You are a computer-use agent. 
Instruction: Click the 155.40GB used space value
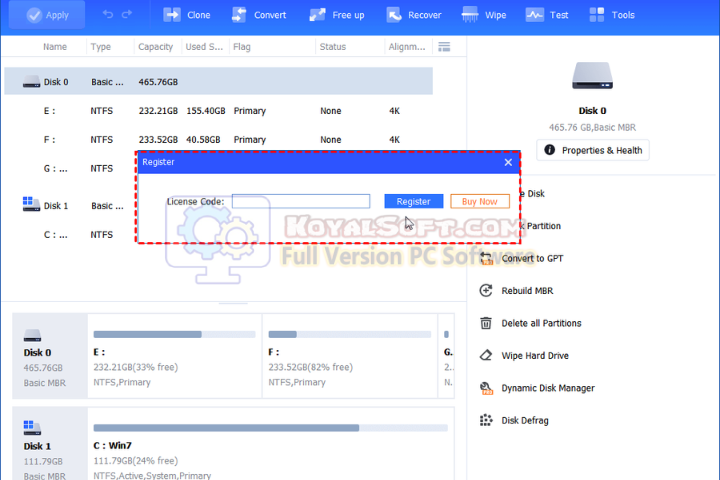coord(206,111)
